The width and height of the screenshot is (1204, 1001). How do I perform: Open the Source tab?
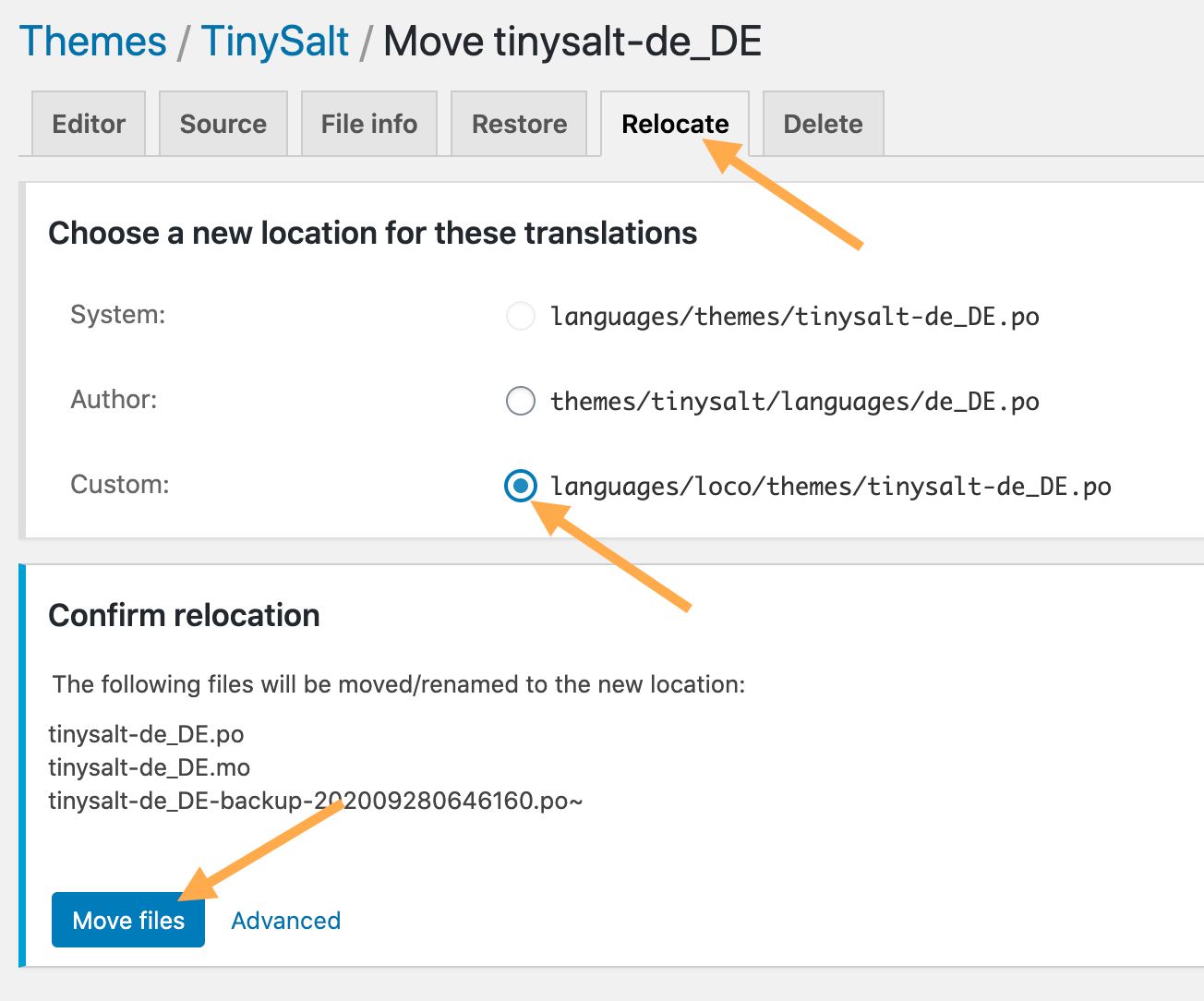click(x=223, y=123)
